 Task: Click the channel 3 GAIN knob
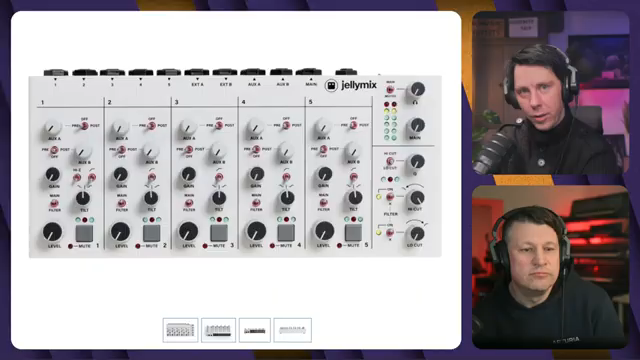point(188,174)
